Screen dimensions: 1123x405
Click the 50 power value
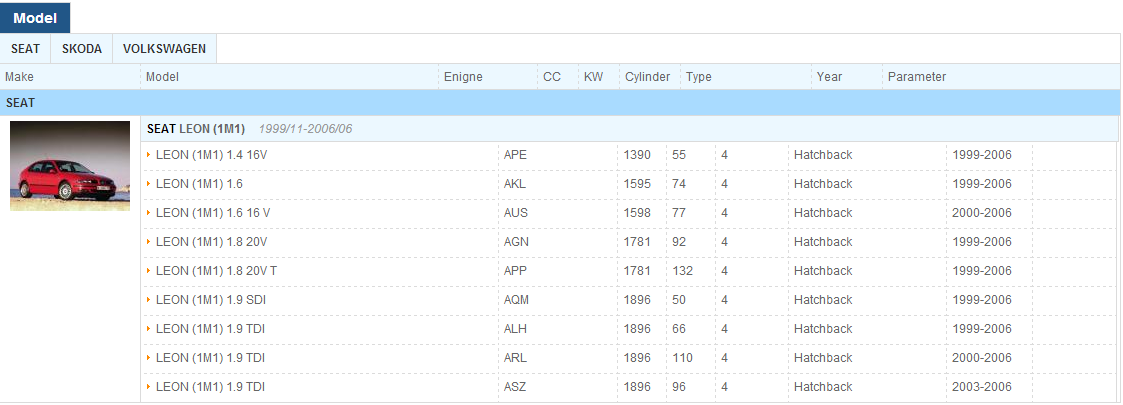[679, 300]
